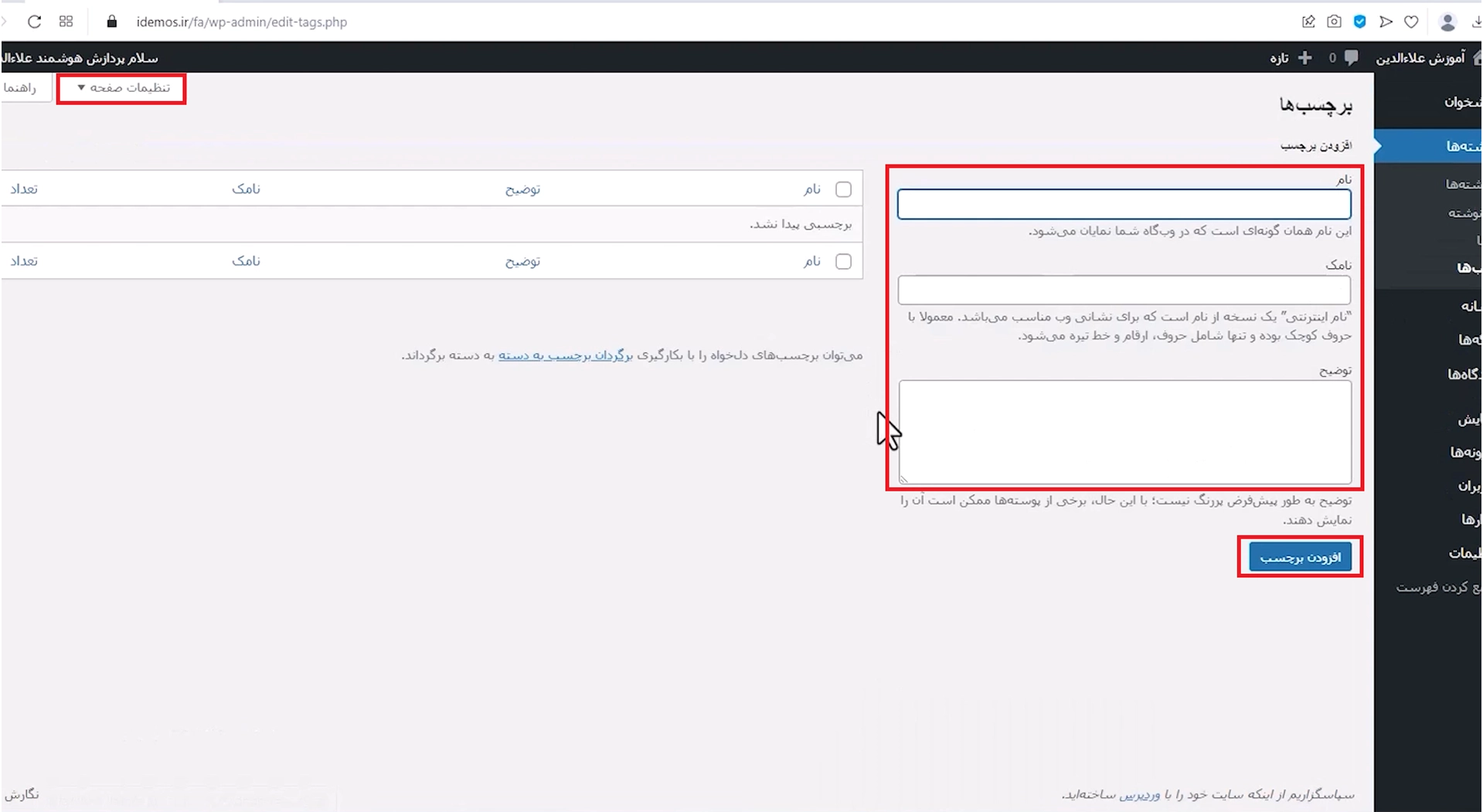Image resolution: width=1483 pixels, height=812 pixels.
Task: Sort by تعداد column in the table footer
Action: click(x=24, y=262)
